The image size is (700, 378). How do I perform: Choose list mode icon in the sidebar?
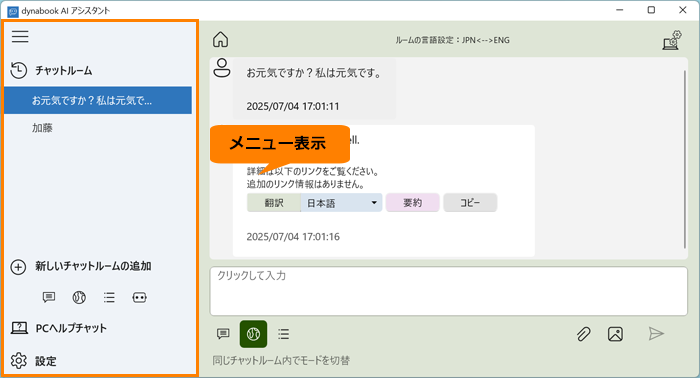pyautogui.click(x=109, y=297)
